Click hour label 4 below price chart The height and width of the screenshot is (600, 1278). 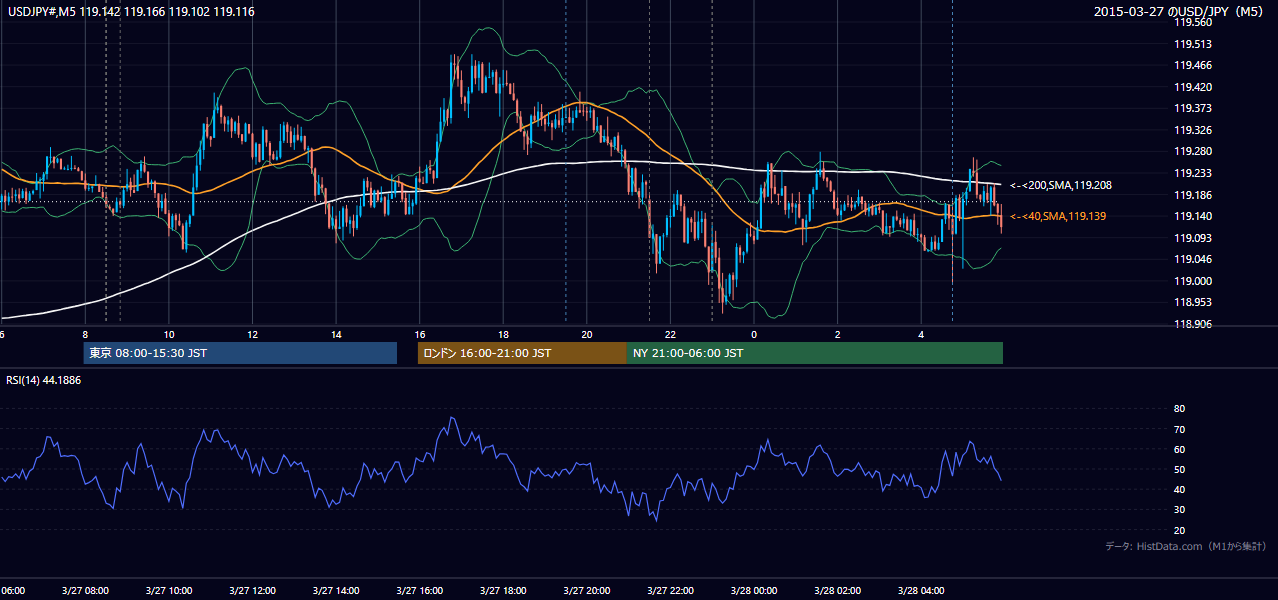coord(921,335)
